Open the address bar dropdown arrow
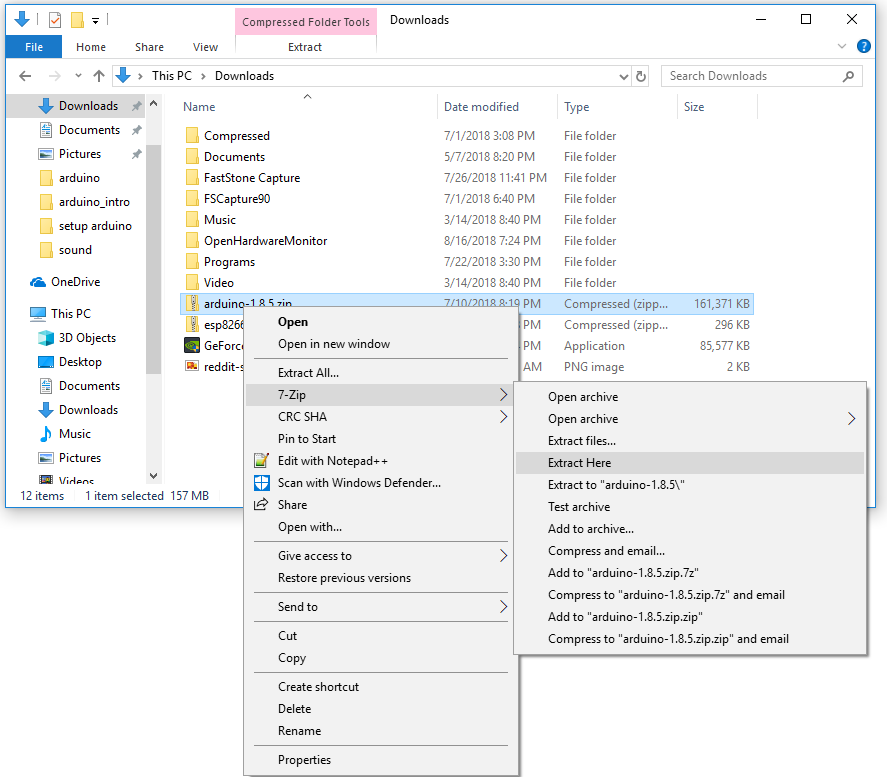887x777 pixels. pos(623,75)
